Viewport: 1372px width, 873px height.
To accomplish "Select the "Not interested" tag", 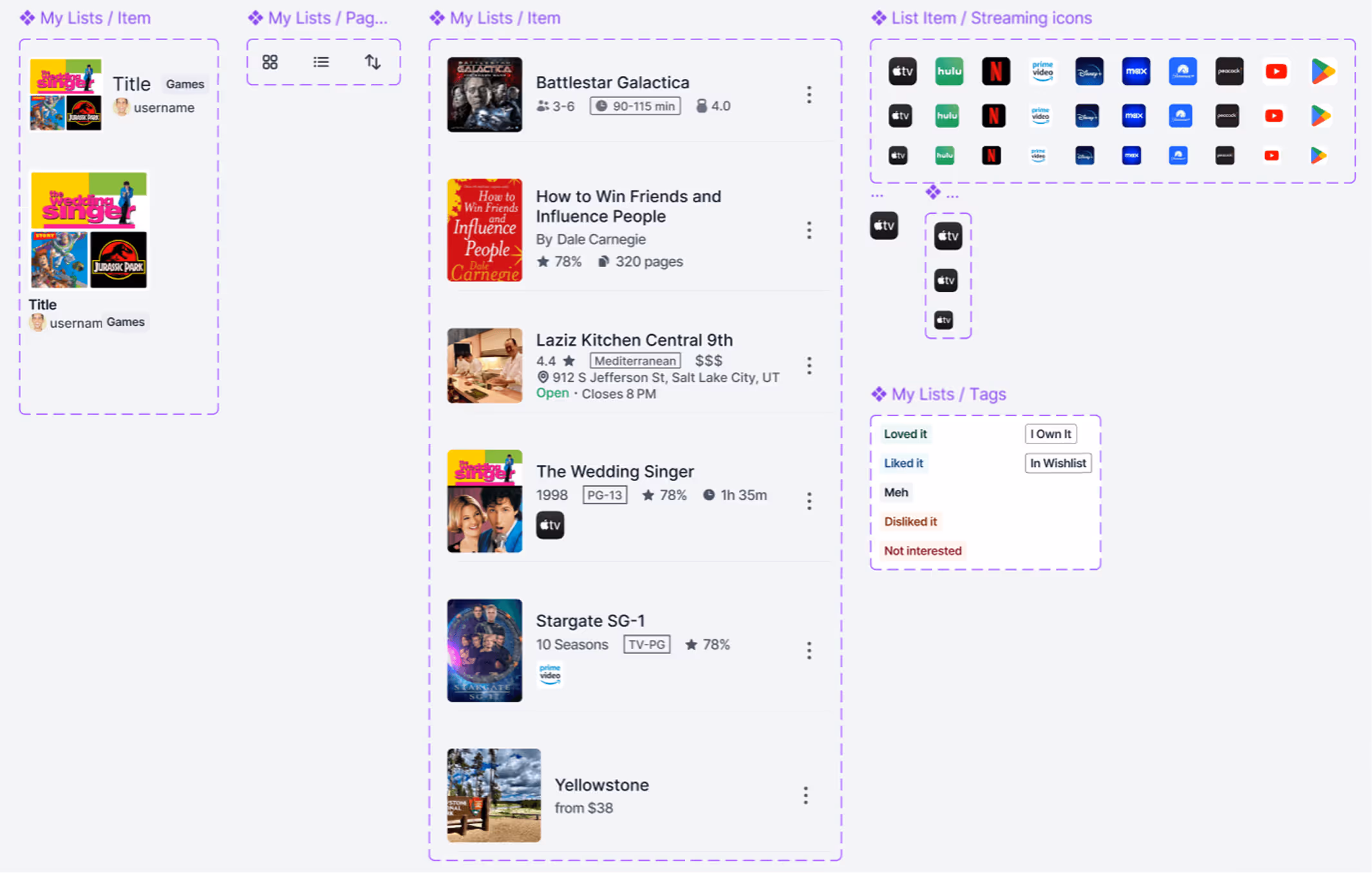I will pyautogui.click(x=922, y=550).
